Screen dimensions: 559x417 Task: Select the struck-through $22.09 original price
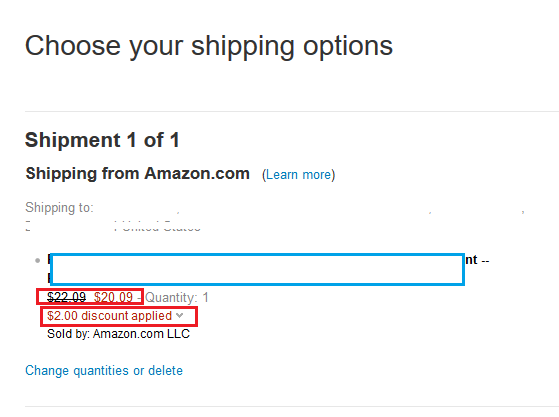pyautogui.click(x=67, y=297)
